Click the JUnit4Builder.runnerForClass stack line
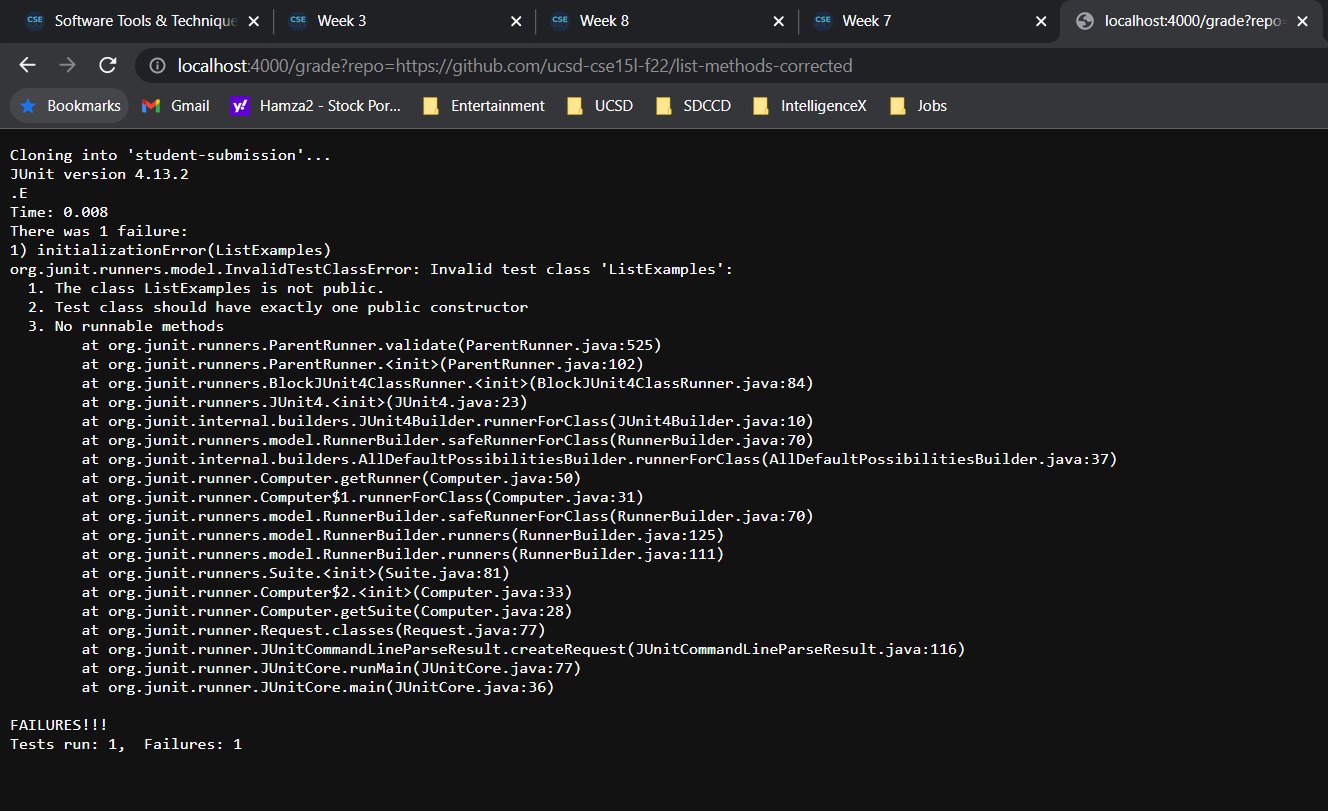1328x811 pixels. tap(448, 421)
